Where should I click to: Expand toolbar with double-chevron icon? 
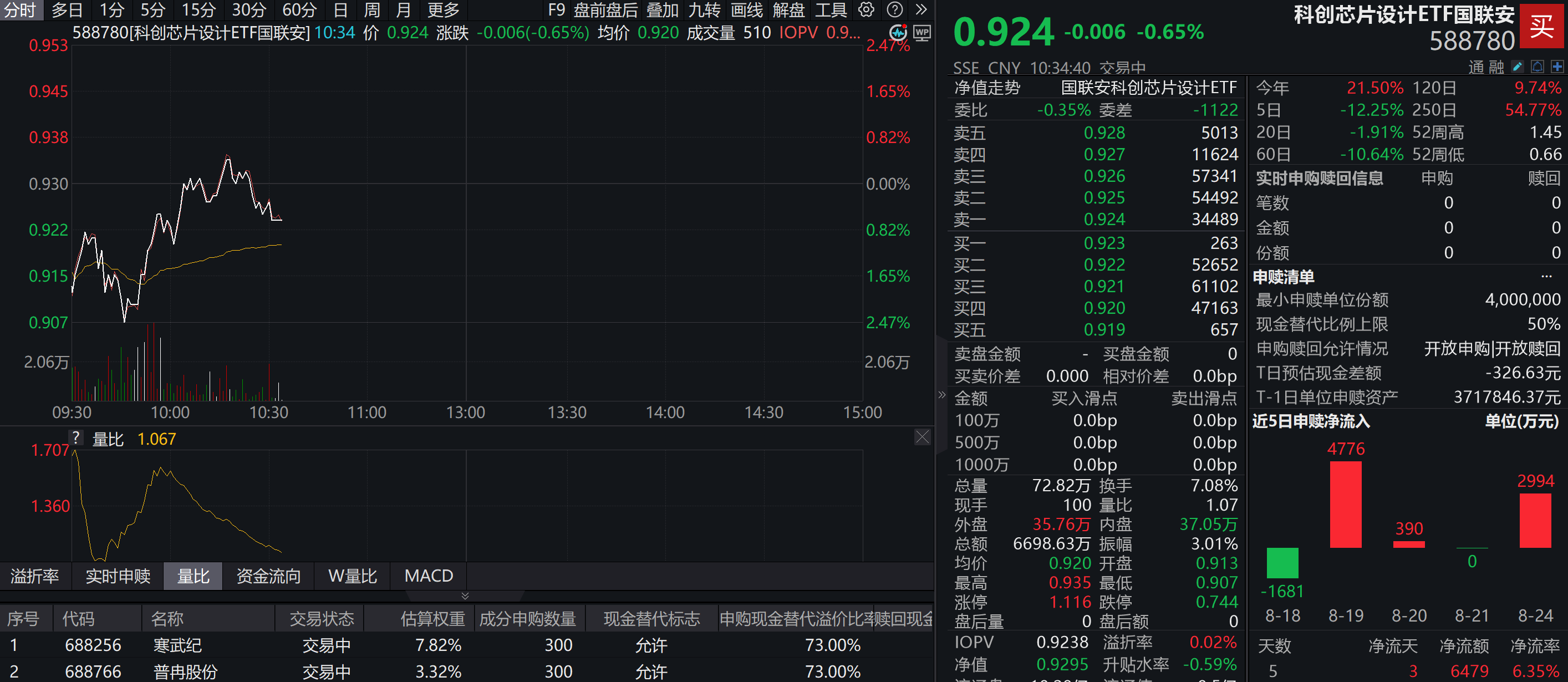click(922, 10)
